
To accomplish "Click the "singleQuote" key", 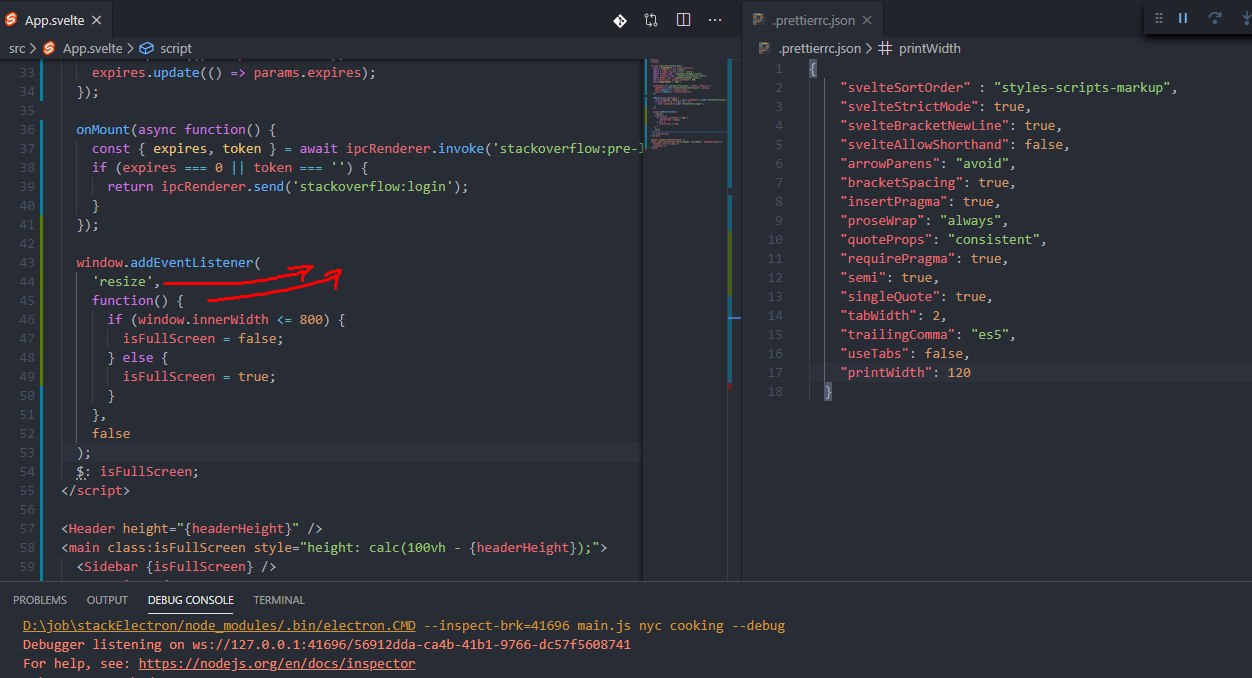I will point(894,297).
